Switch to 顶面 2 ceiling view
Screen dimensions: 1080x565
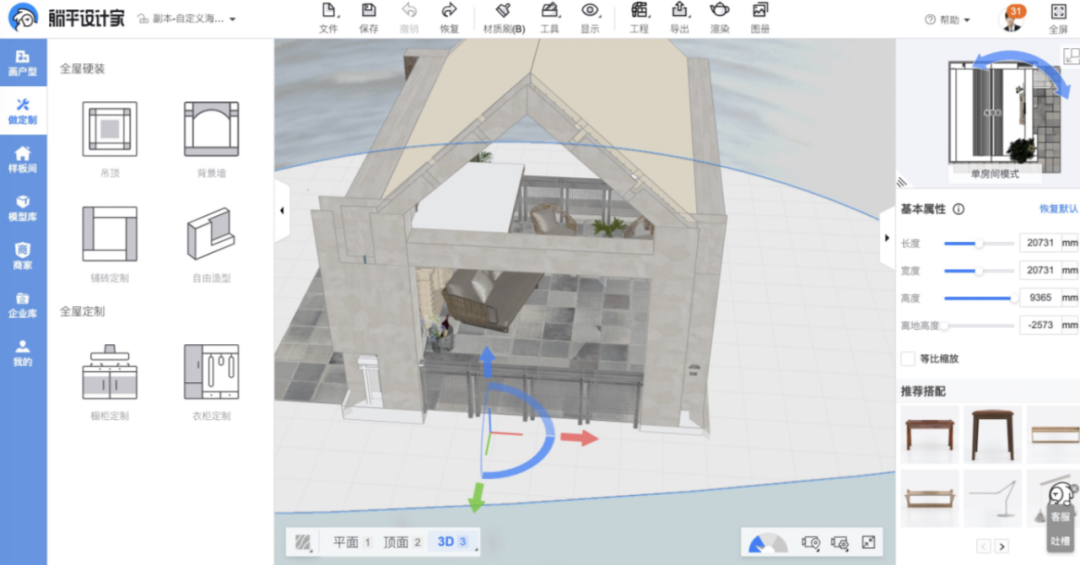pos(402,542)
